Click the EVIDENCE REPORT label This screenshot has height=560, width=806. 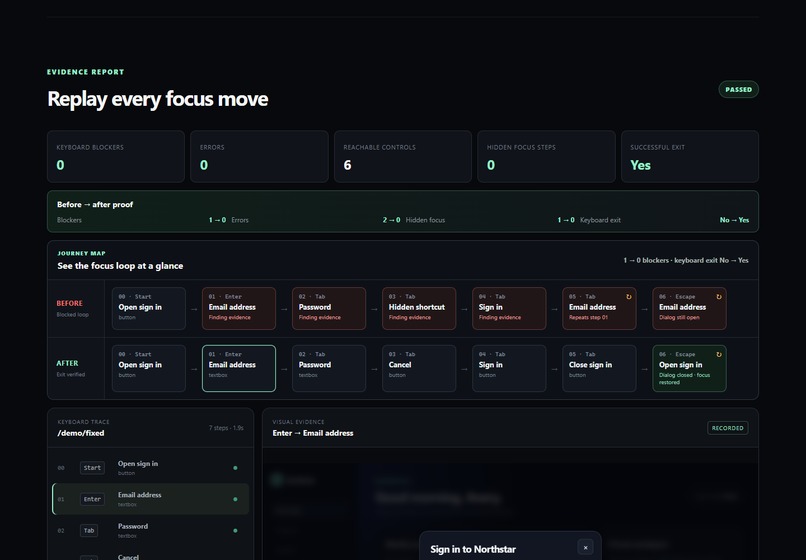tap(86, 72)
